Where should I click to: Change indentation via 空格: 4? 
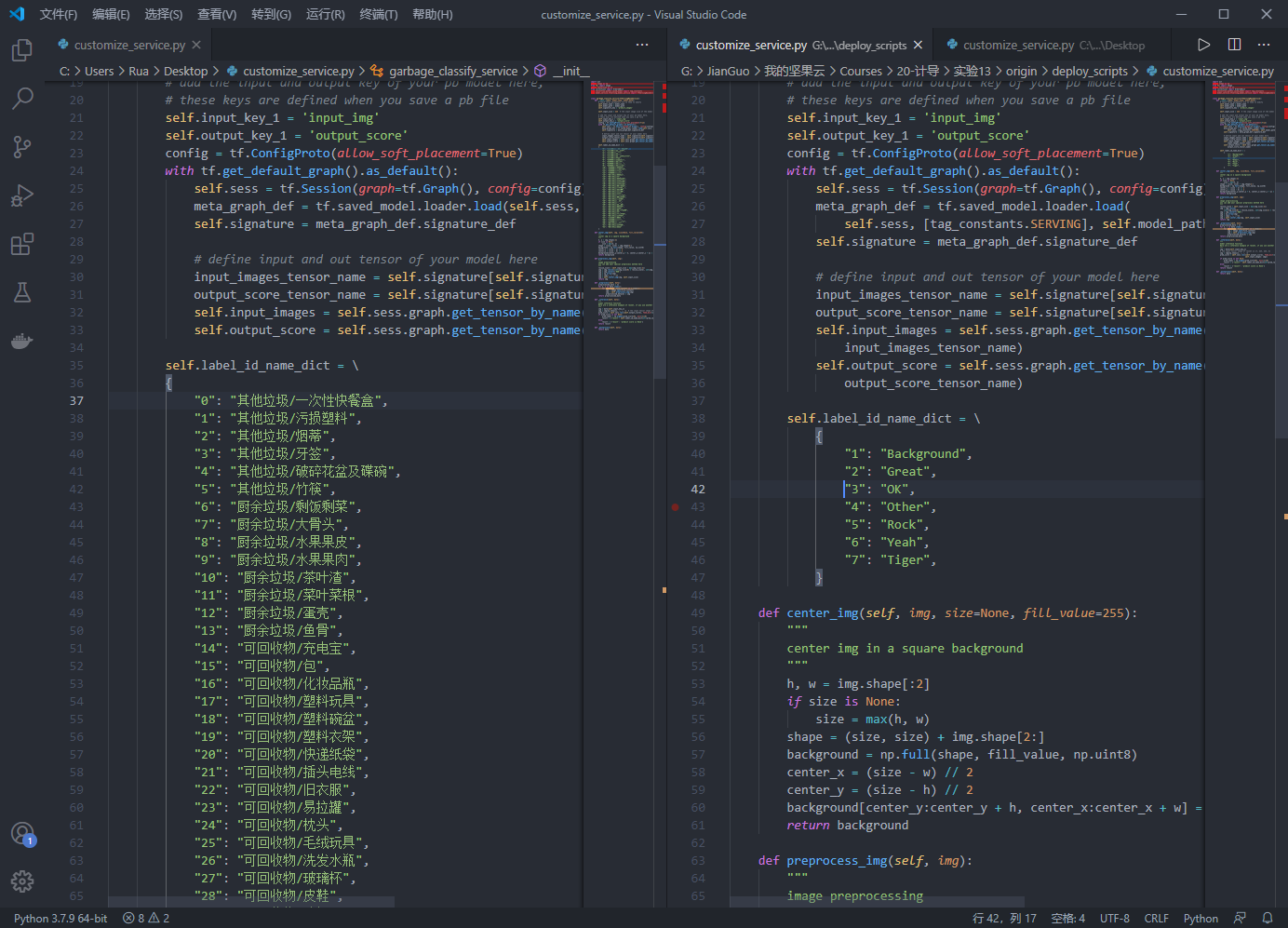click(1068, 918)
